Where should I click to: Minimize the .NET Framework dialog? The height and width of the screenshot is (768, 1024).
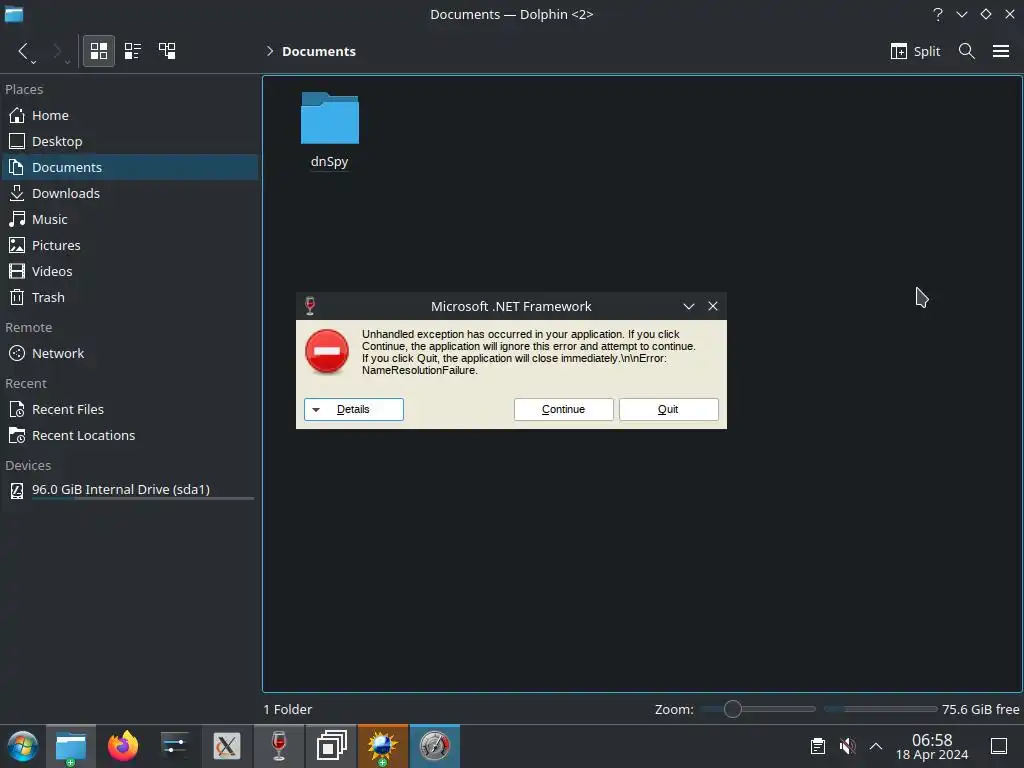(688, 306)
